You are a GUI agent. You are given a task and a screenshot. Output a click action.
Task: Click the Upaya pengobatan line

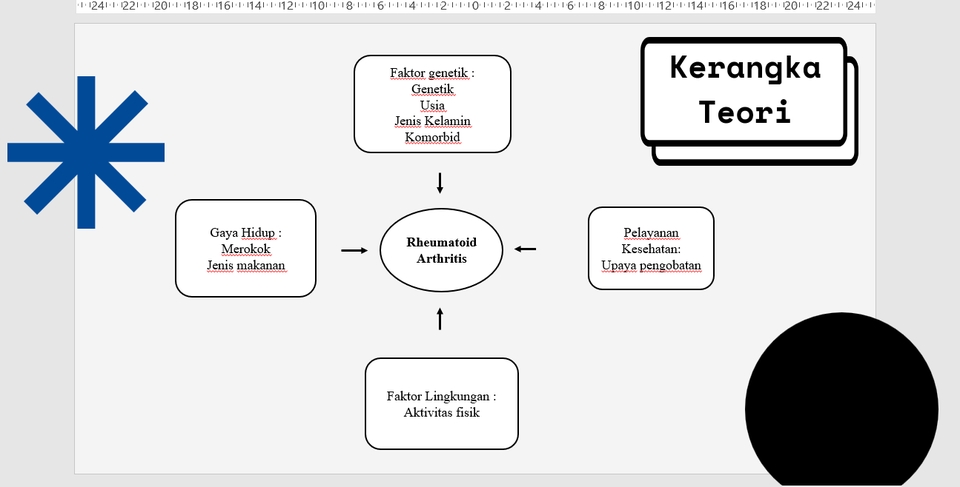[651, 265]
